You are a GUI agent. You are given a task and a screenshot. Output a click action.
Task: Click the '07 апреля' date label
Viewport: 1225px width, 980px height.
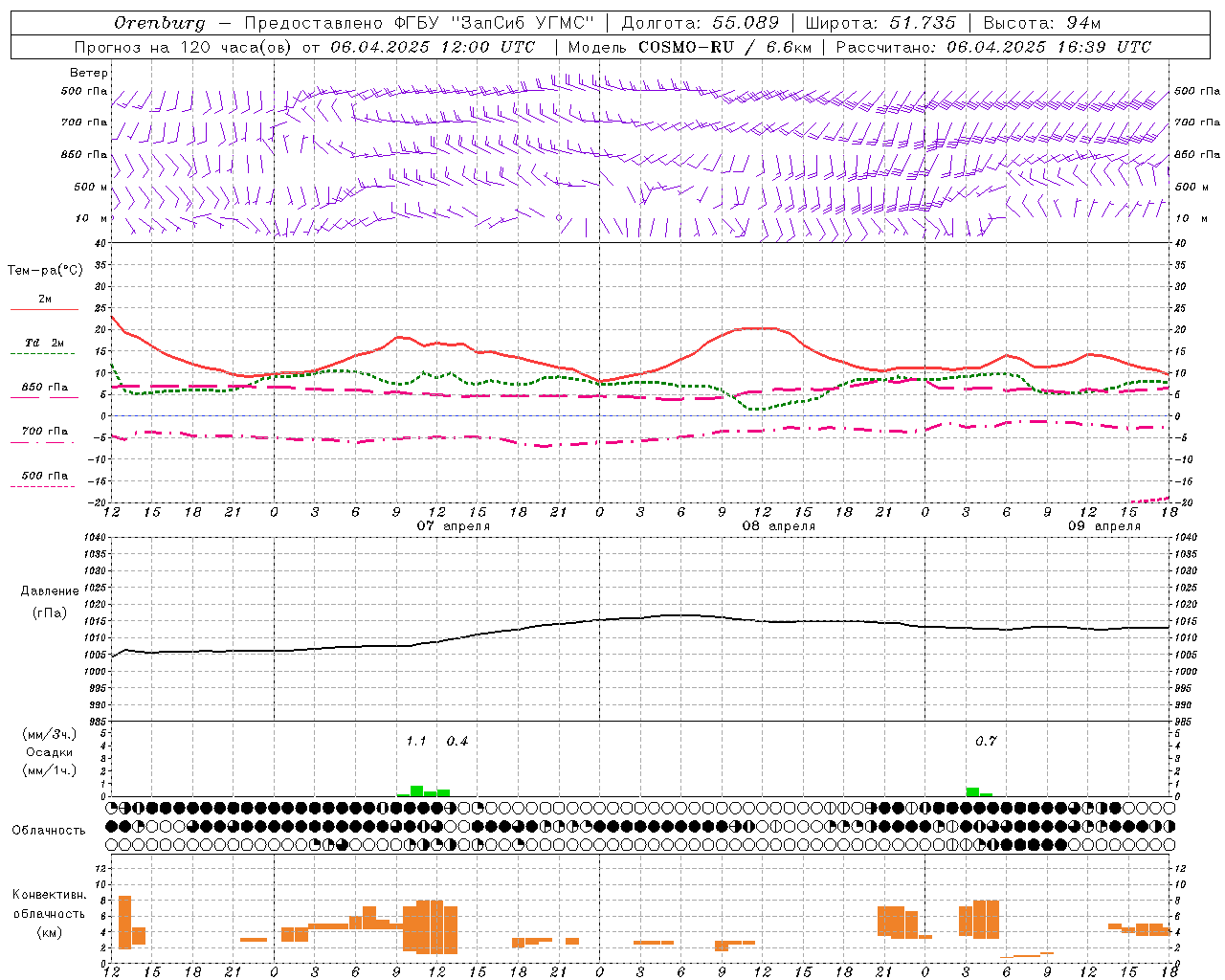pyautogui.click(x=454, y=526)
